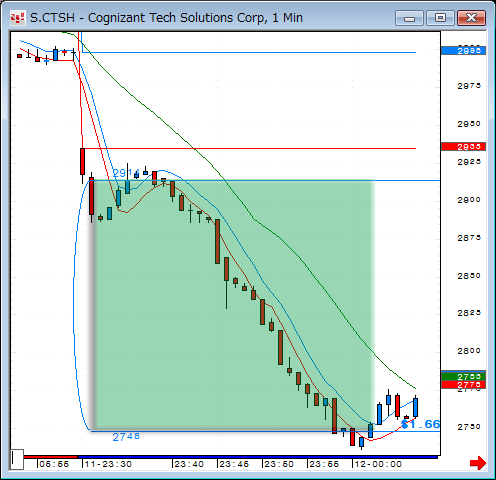
Task: Click the 2925 price axis label
Action: (469, 162)
